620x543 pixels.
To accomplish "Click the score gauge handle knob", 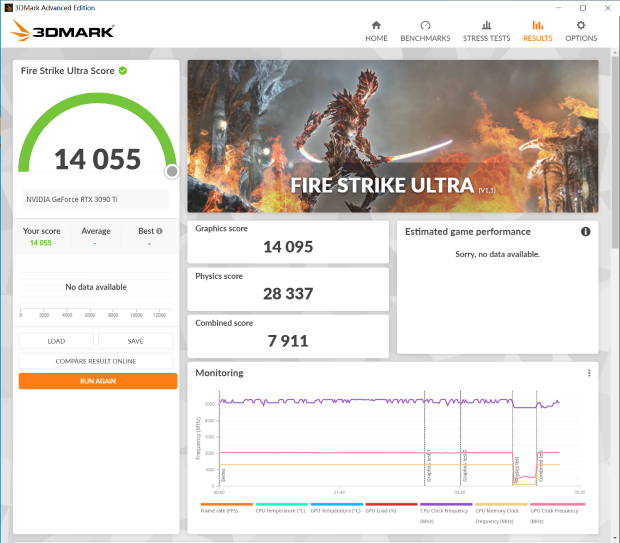I will click(172, 171).
